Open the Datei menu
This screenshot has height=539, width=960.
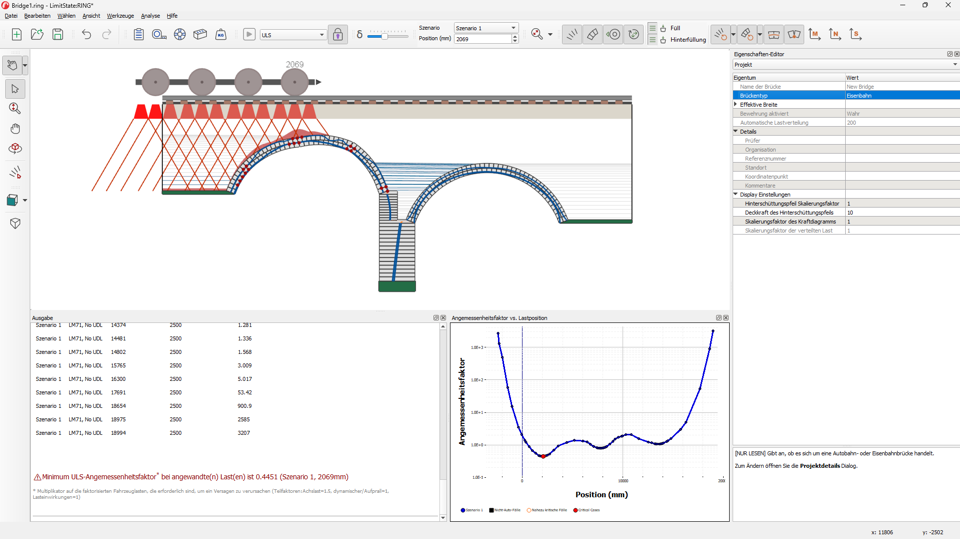click(x=11, y=16)
